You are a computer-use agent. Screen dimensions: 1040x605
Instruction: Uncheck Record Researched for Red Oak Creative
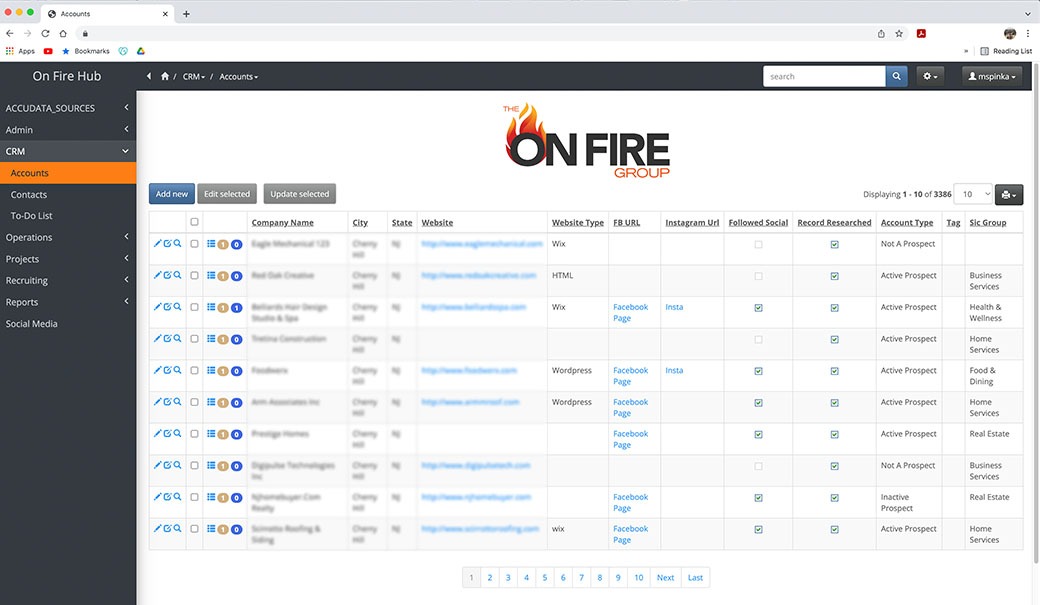[x=834, y=276]
